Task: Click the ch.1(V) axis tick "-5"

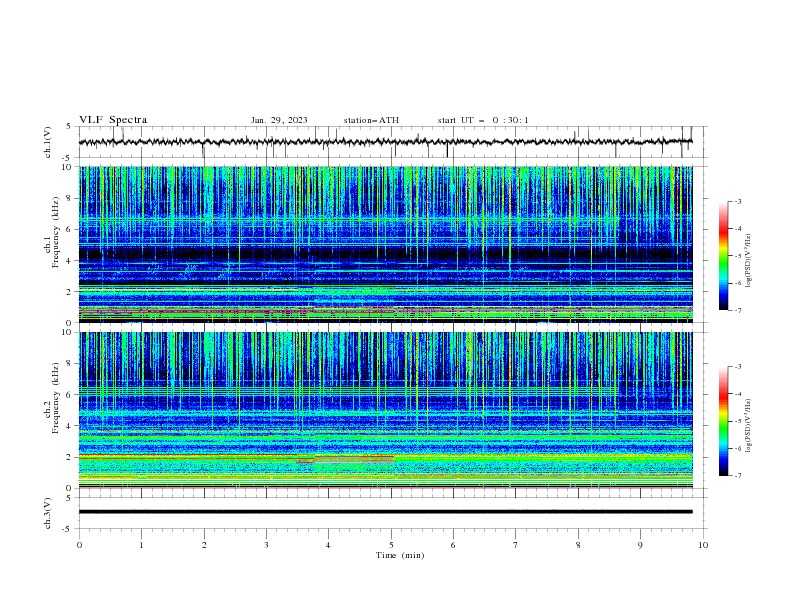Action: 68,158
